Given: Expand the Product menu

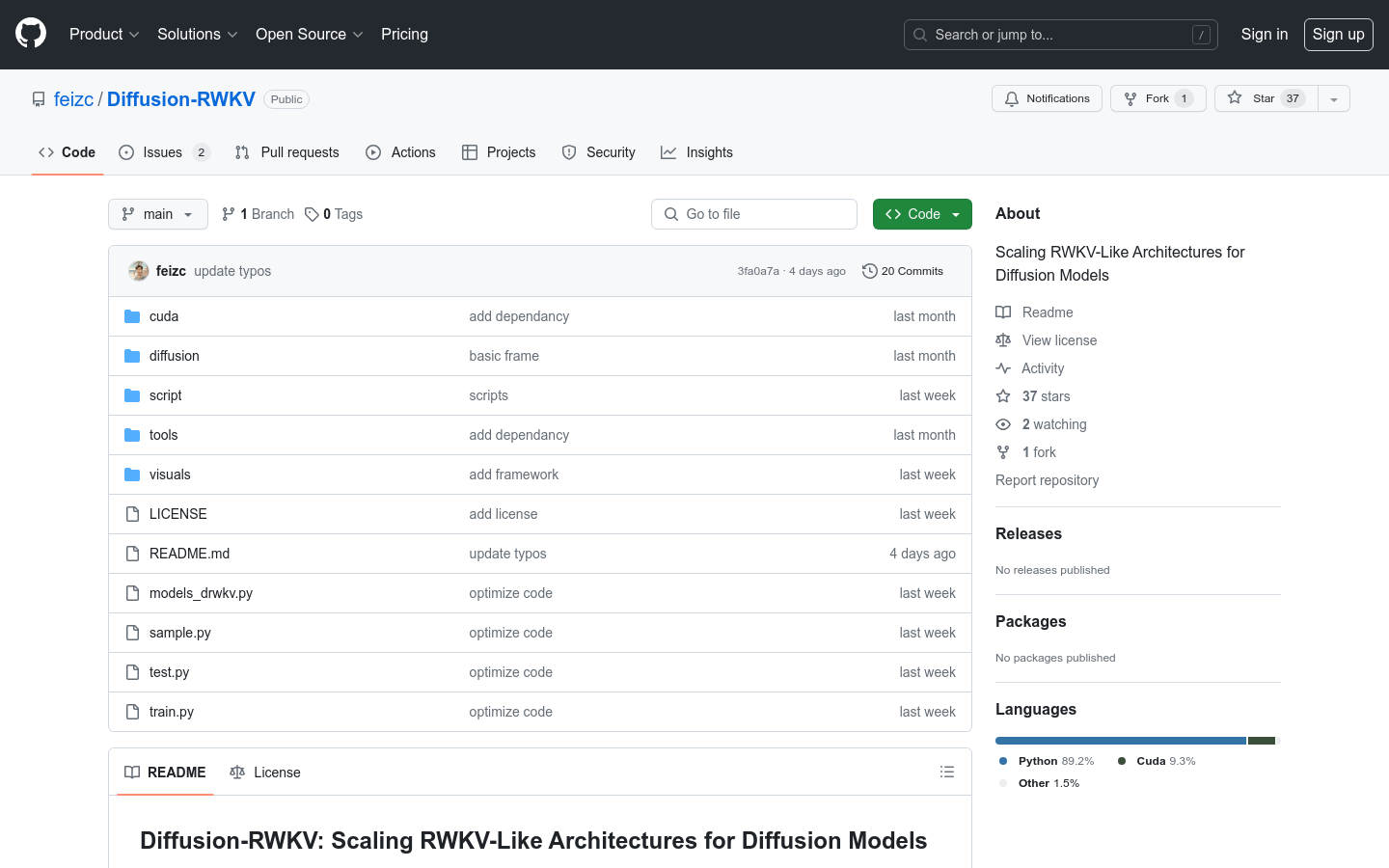Looking at the screenshot, I should click(104, 34).
